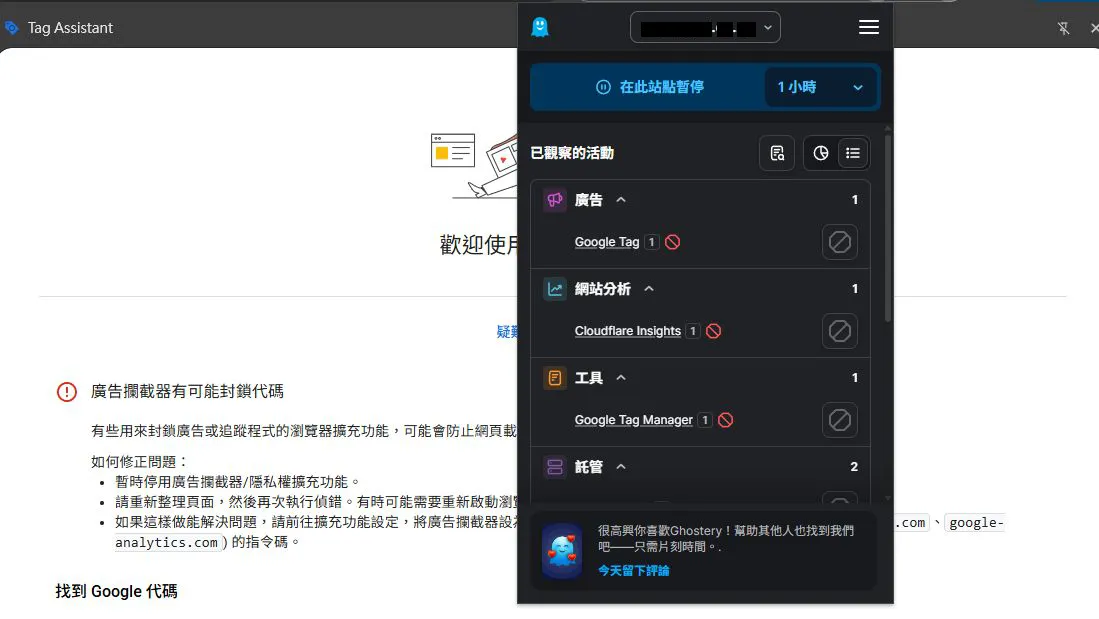Collapse the 網站分析 analytics category
The width and height of the screenshot is (1099, 619).
tap(649, 289)
